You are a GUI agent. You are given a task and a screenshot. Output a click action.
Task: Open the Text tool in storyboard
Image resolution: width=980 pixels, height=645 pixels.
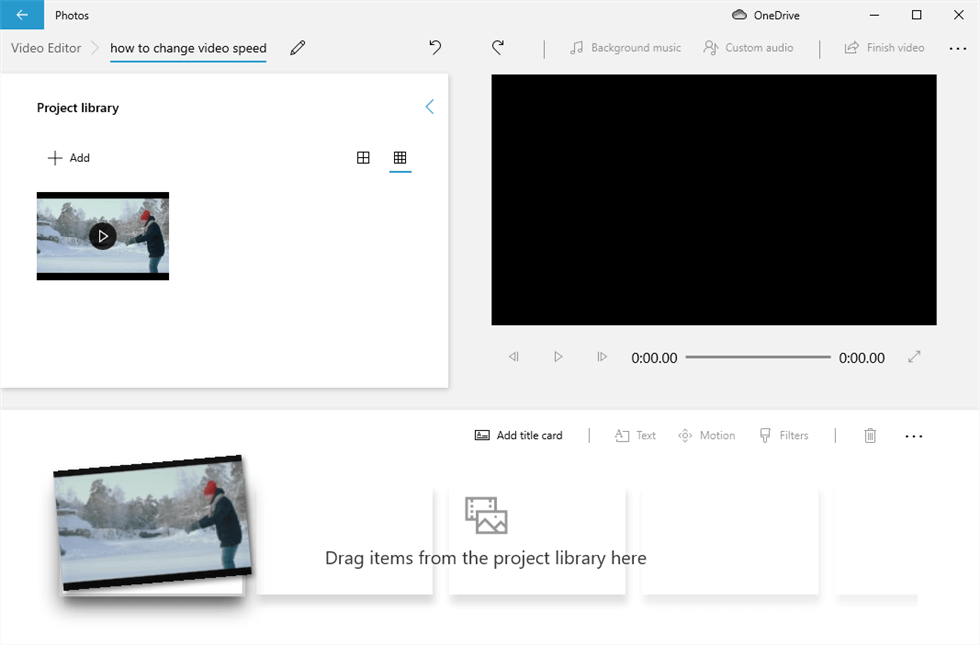[635, 436]
